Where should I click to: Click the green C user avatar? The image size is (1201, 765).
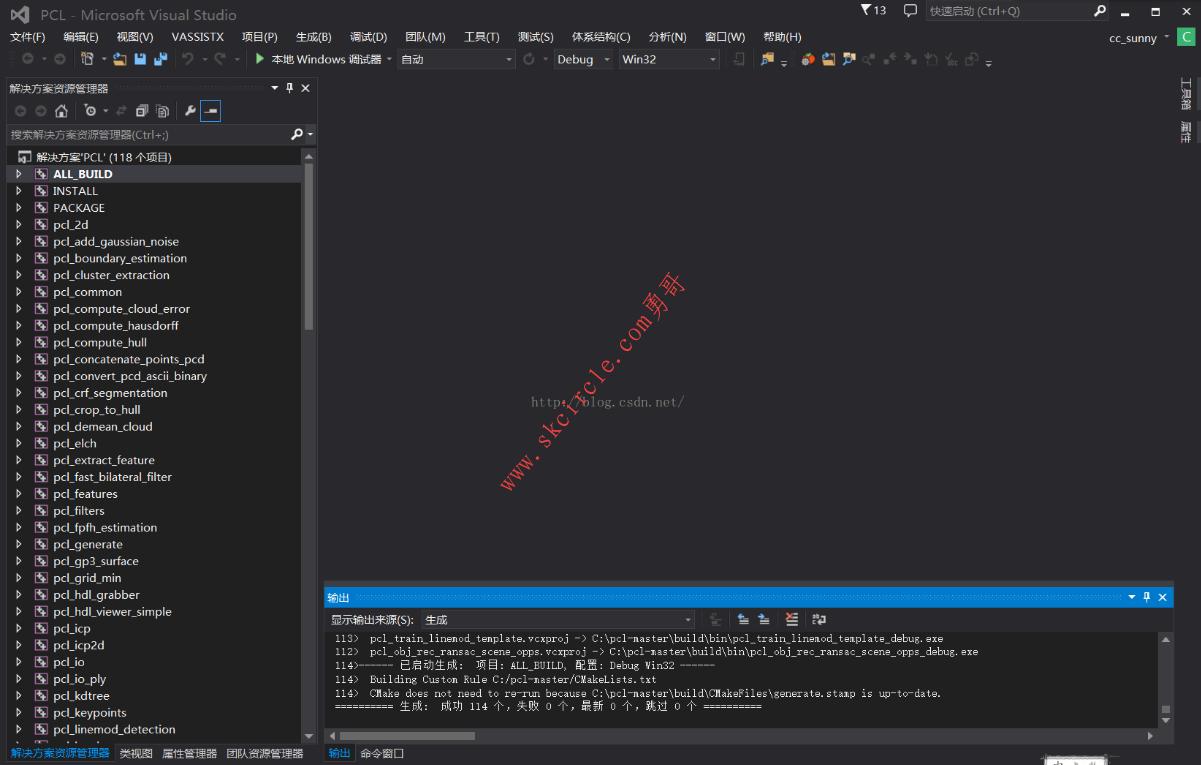(1185, 38)
